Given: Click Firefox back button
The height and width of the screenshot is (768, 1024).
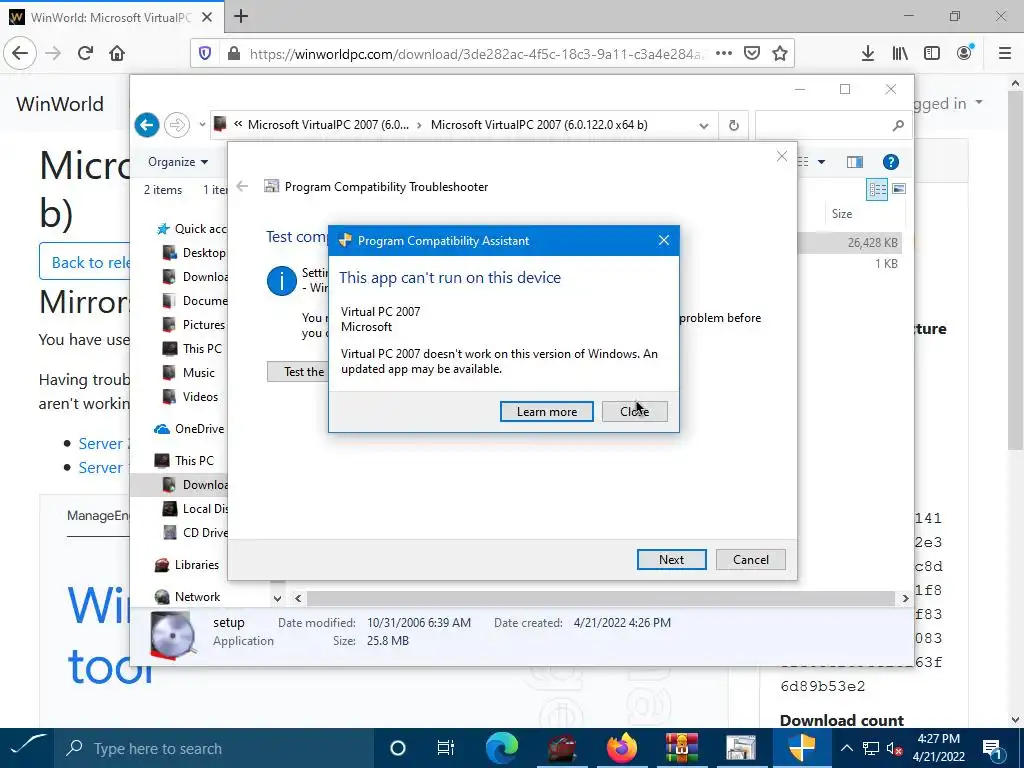Looking at the screenshot, I should pos(20,53).
